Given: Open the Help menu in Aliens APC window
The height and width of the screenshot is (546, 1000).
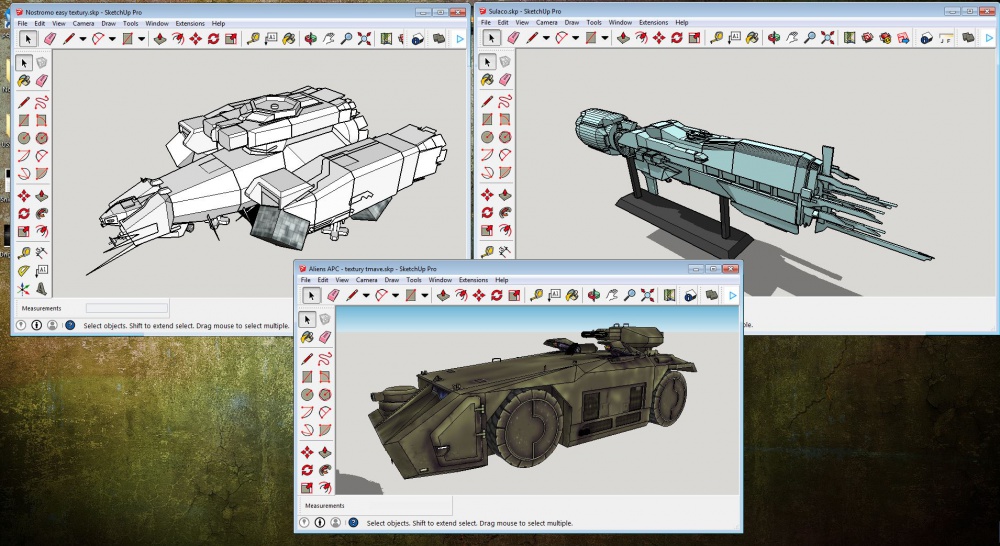Looking at the screenshot, I should point(502,280).
